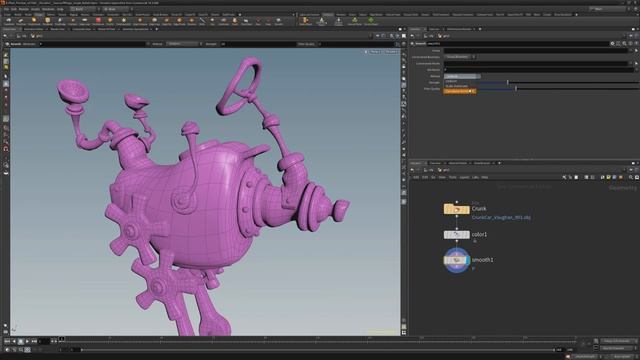Click the Crunk file node icon
This screenshot has height=360, width=640.
click(x=457, y=209)
